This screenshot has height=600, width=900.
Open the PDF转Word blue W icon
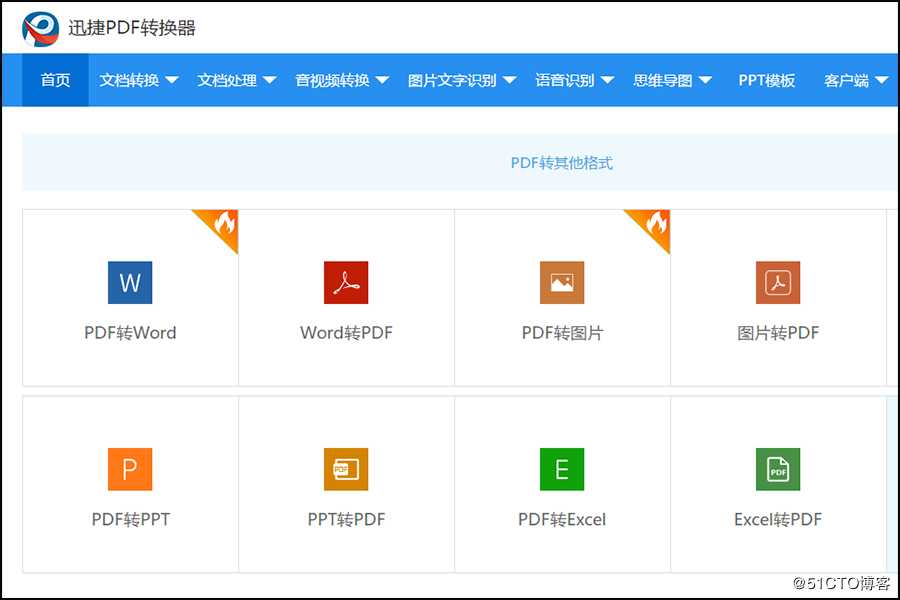click(x=130, y=282)
